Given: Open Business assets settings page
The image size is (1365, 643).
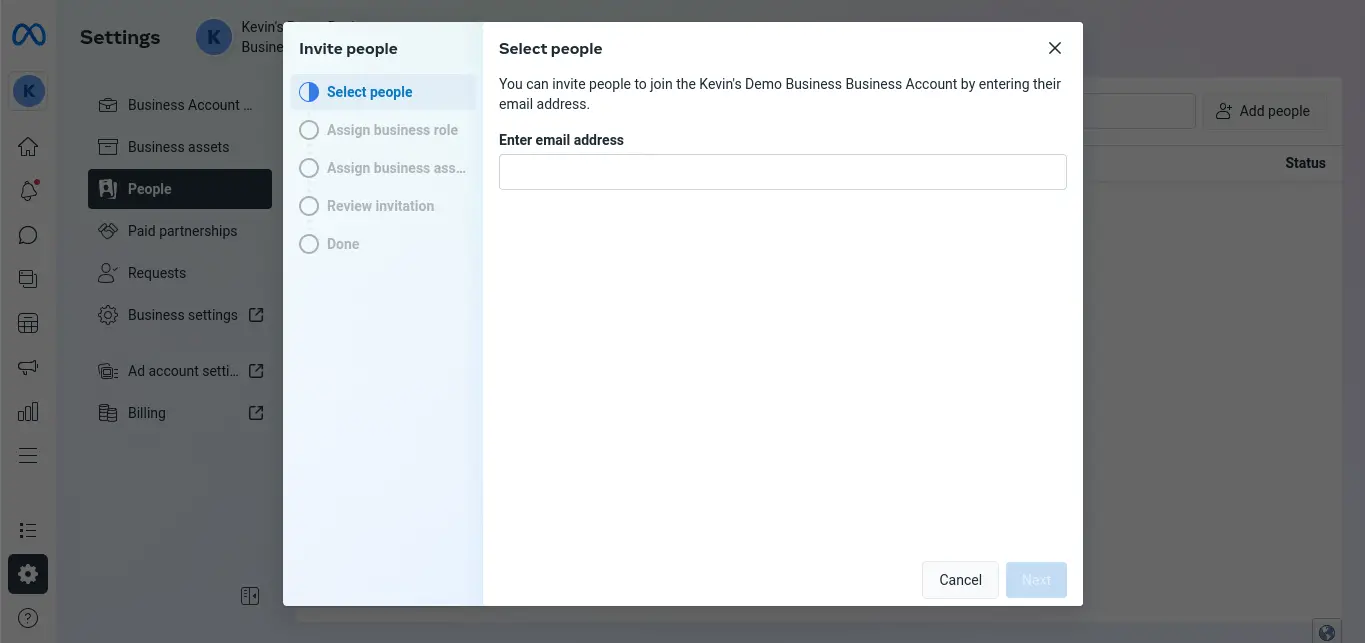Looking at the screenshot, I should pyautogui.click(x=178, y=147).
